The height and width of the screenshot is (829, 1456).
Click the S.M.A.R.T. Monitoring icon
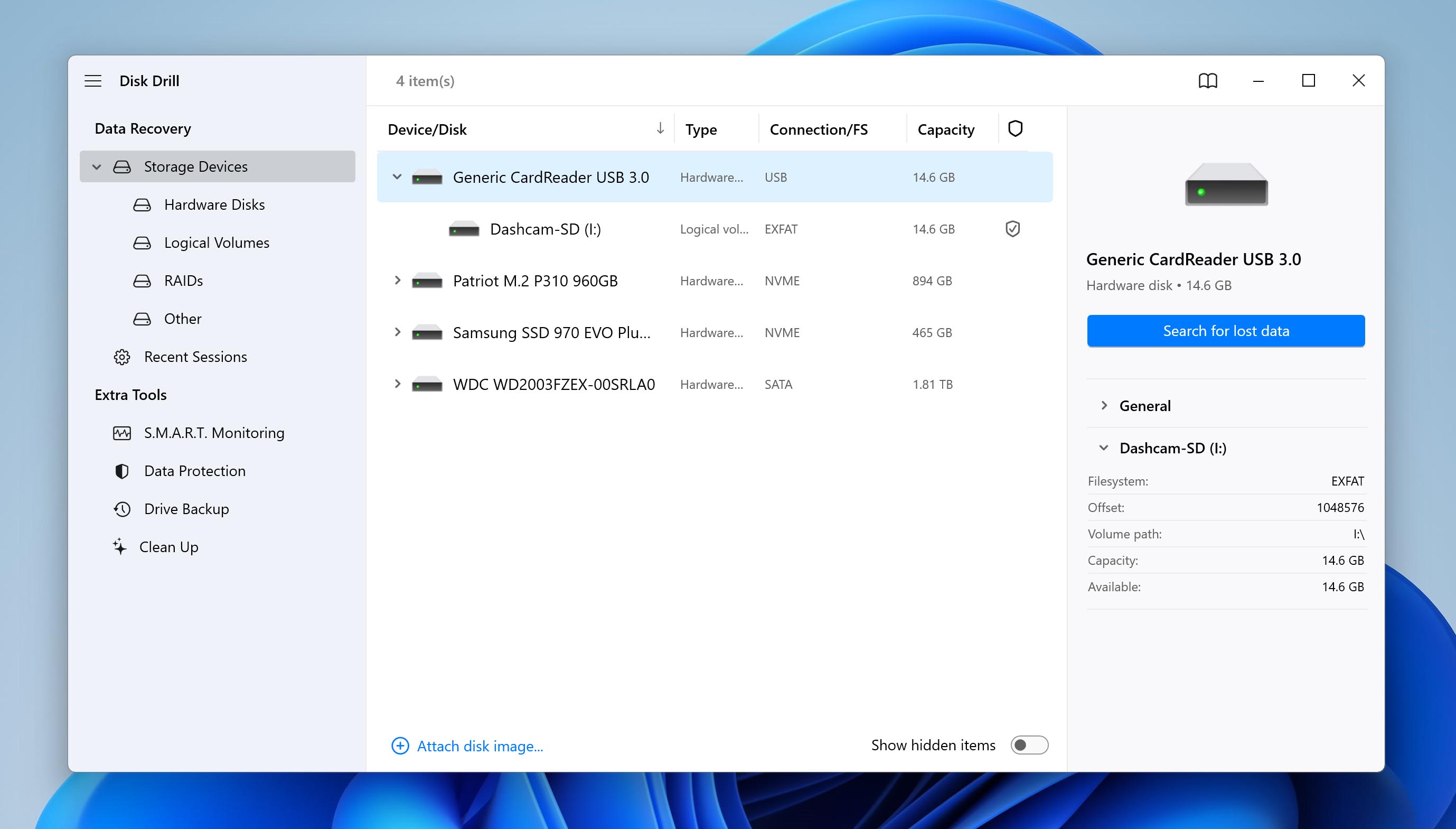(121, 432)
